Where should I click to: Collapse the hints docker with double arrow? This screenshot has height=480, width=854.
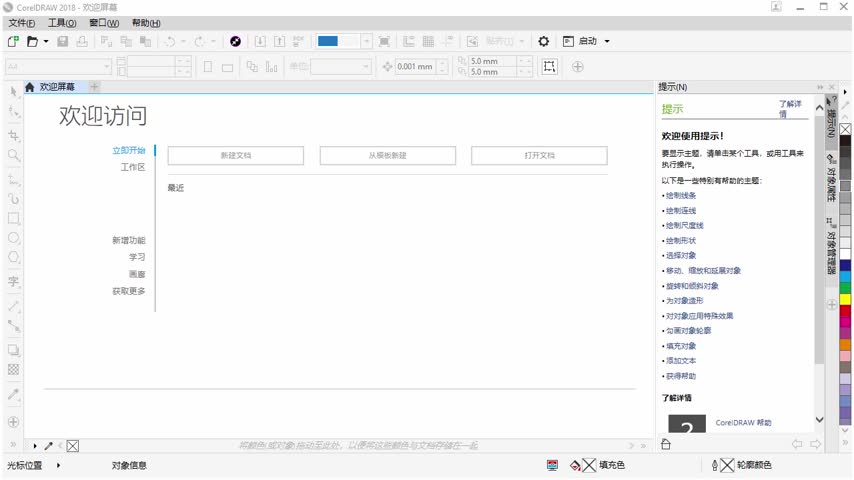click(820, 87)
